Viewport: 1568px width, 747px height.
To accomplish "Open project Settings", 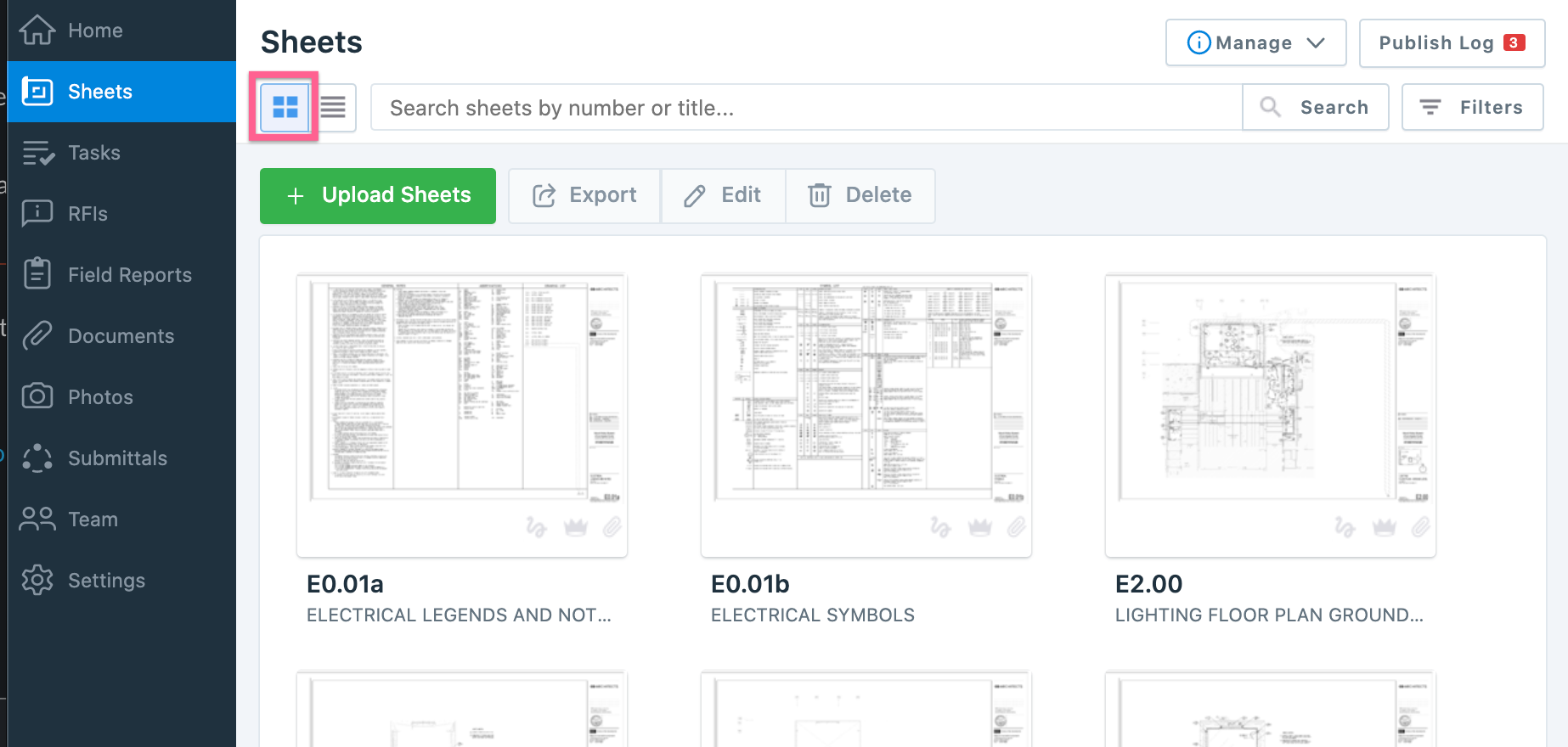I will pyautogui.click(x=121, y=581).
